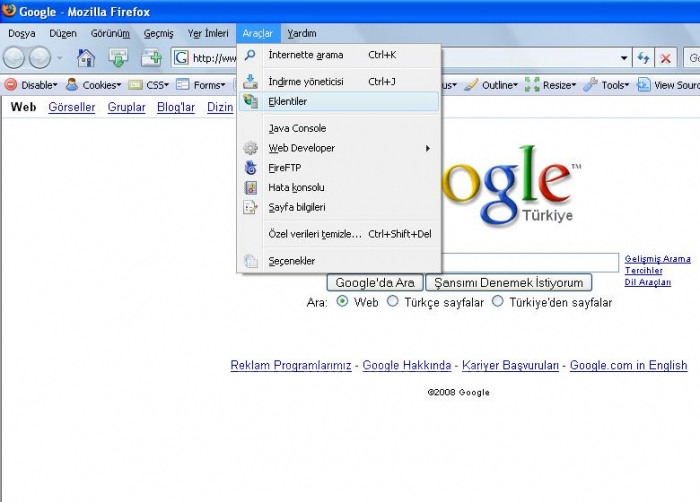Open Eklentiler from the Araçlar menu
Image resolution: width=700 pixels, height=502 pixels.
tap(288, 102)
